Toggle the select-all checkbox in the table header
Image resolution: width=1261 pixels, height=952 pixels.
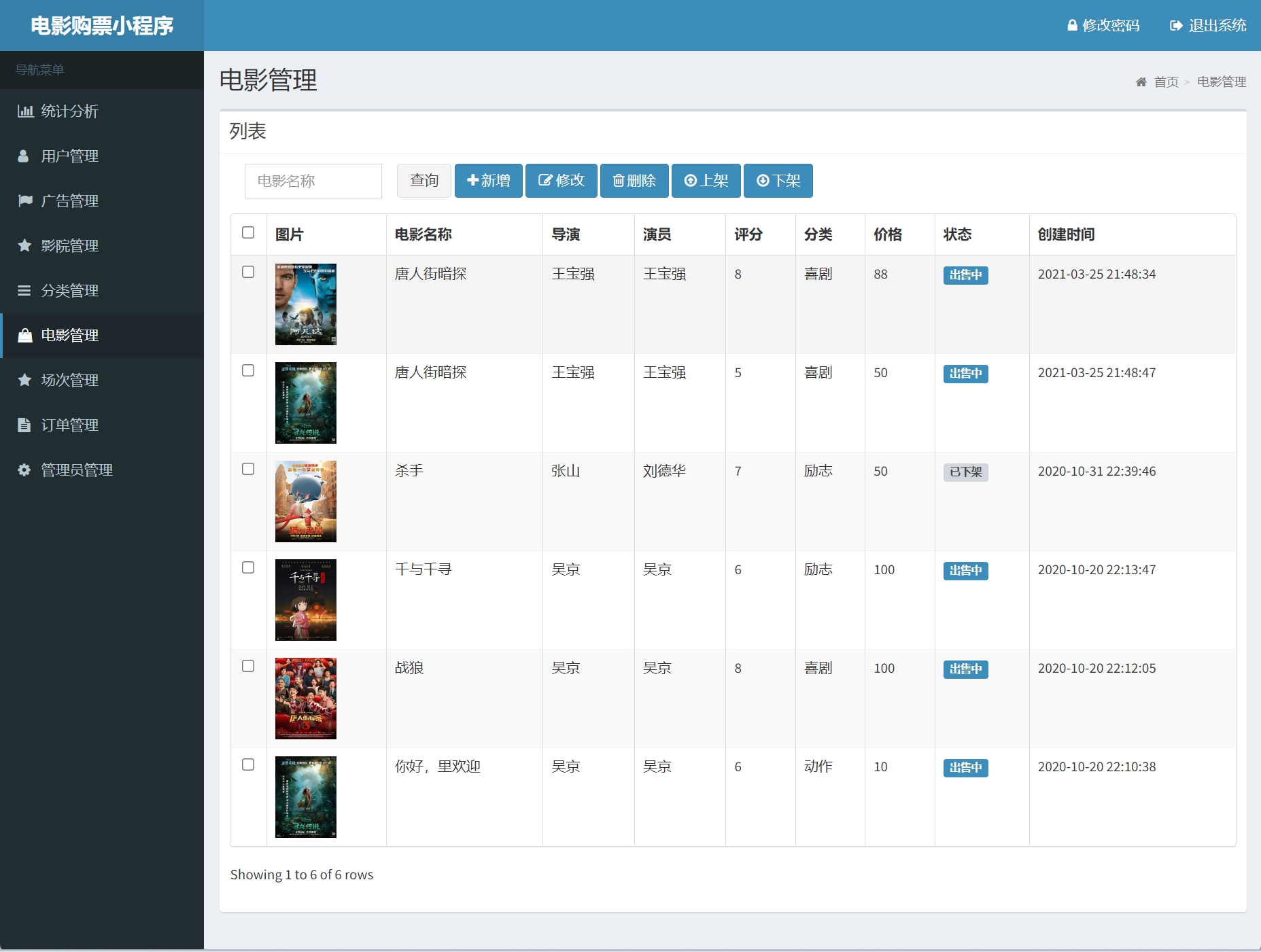click(248, 232)
